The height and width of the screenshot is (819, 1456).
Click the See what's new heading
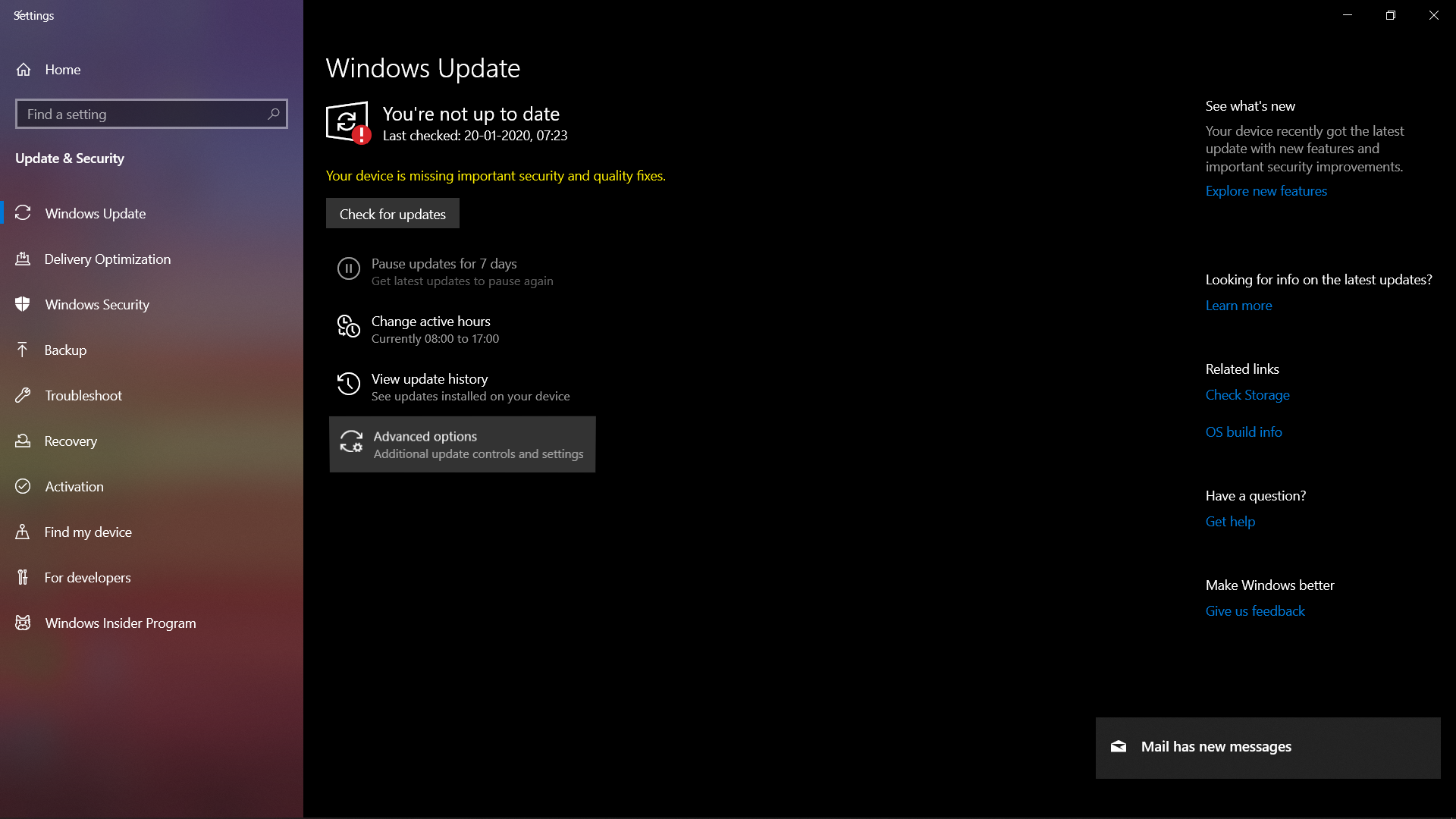[x=1250, y=106]
